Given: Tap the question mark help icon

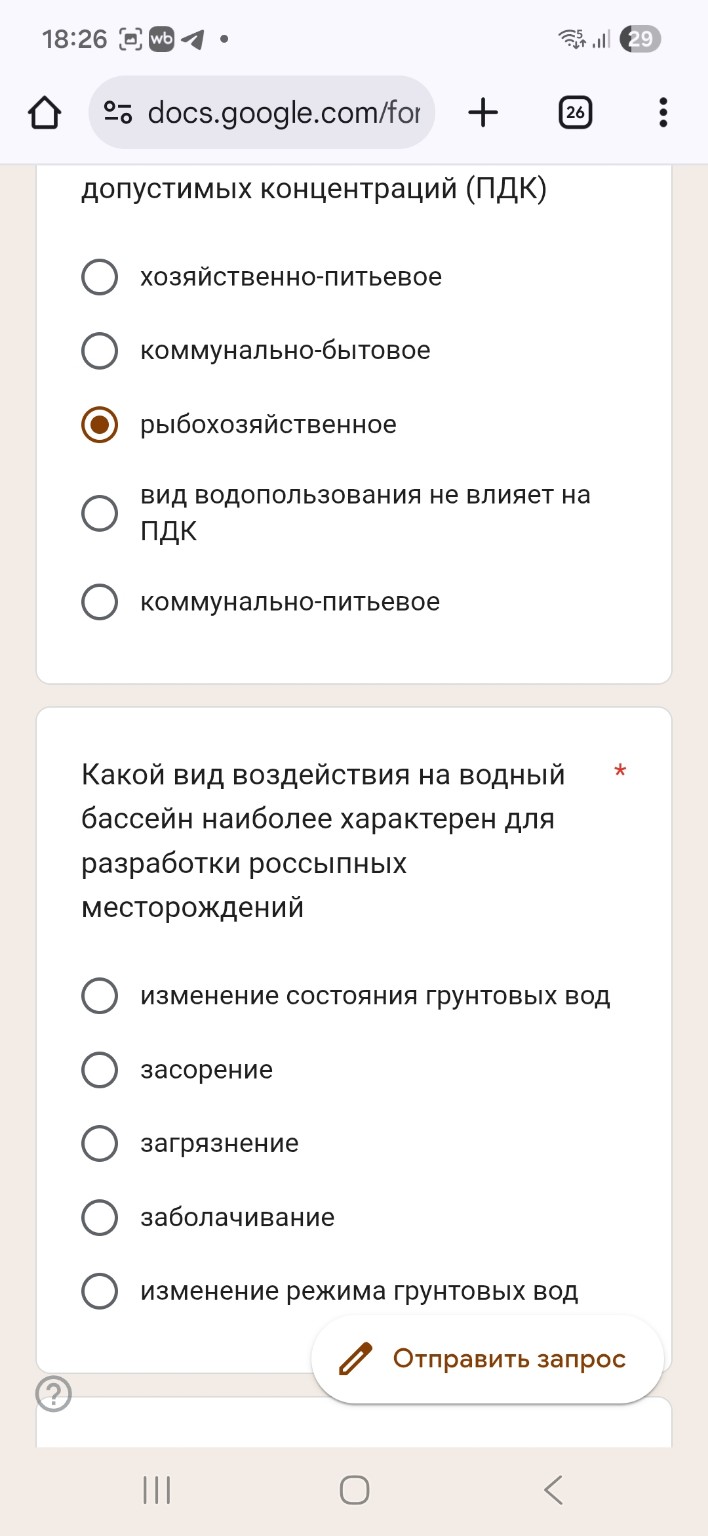Looking at the screenshot, I should 55,1394.
